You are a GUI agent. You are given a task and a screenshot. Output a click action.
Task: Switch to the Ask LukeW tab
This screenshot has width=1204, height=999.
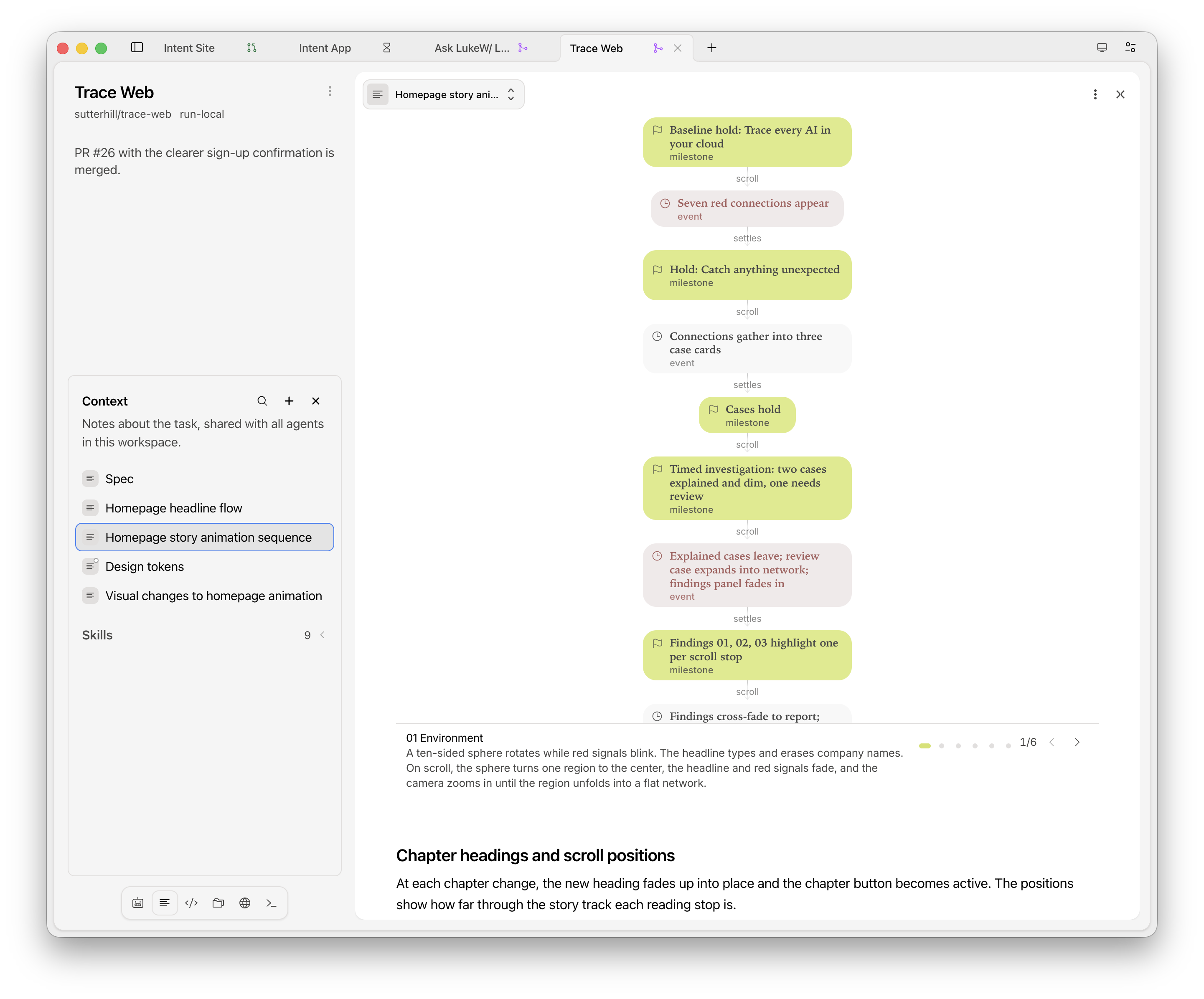(472, 48)
